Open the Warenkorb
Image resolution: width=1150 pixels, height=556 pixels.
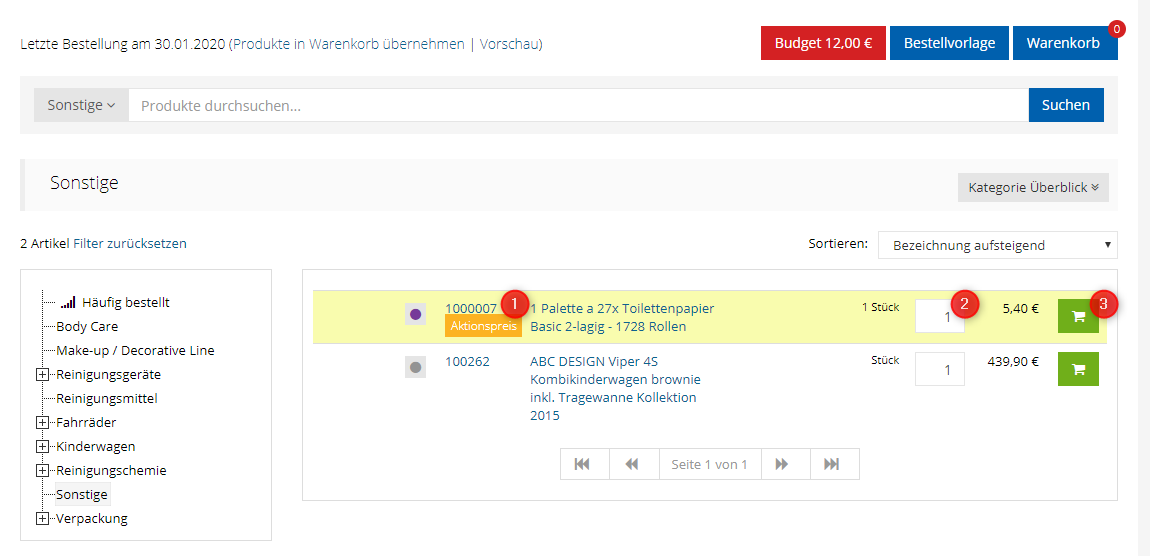[1063, 43]
